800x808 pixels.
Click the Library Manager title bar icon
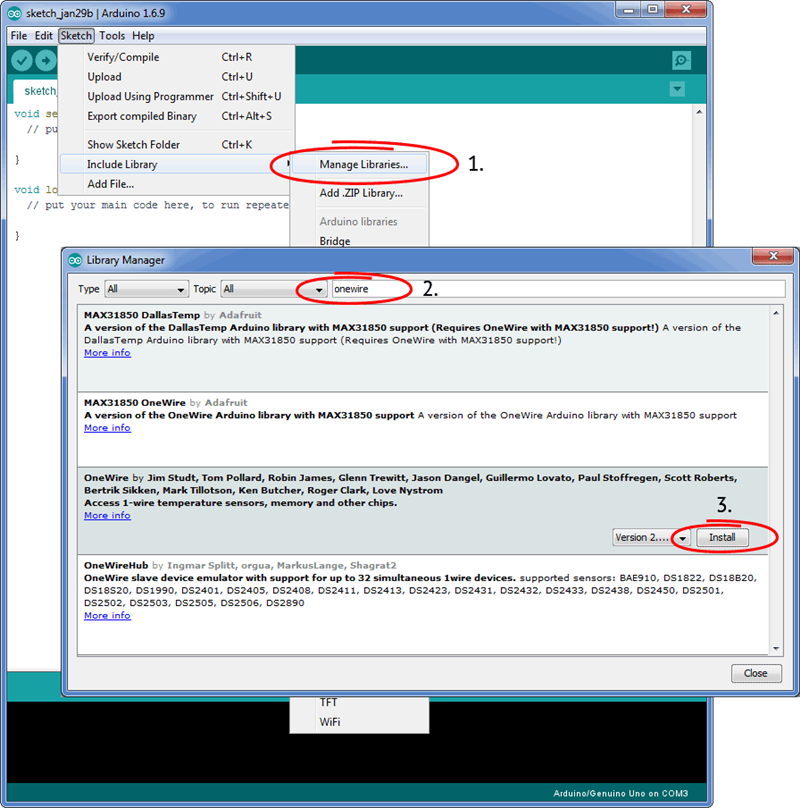tap(75, 261)
